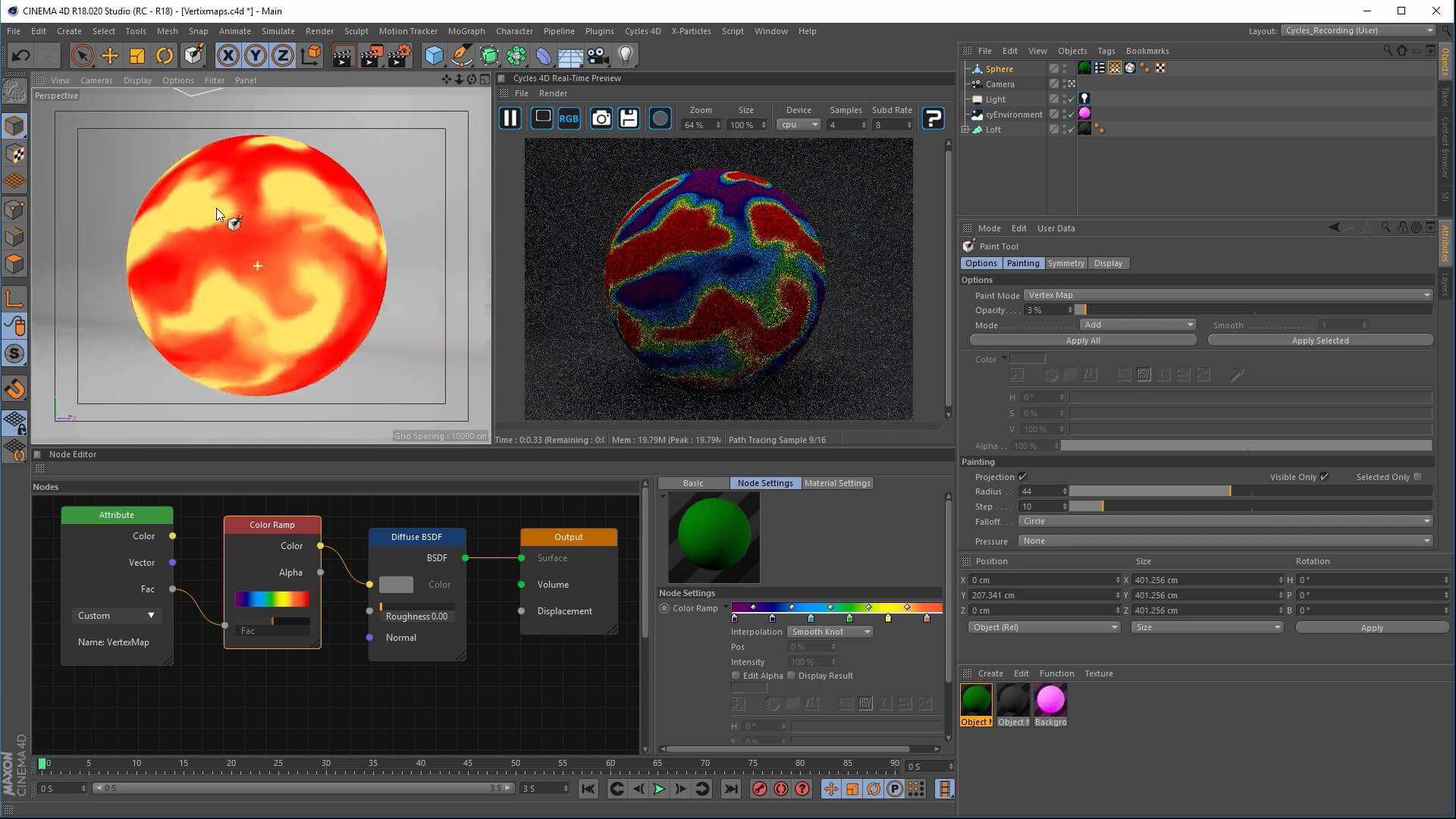This screenshot has width=1456, height=819.
Task: Expand the Loft object in hierarchy
Action: (965, 130)
